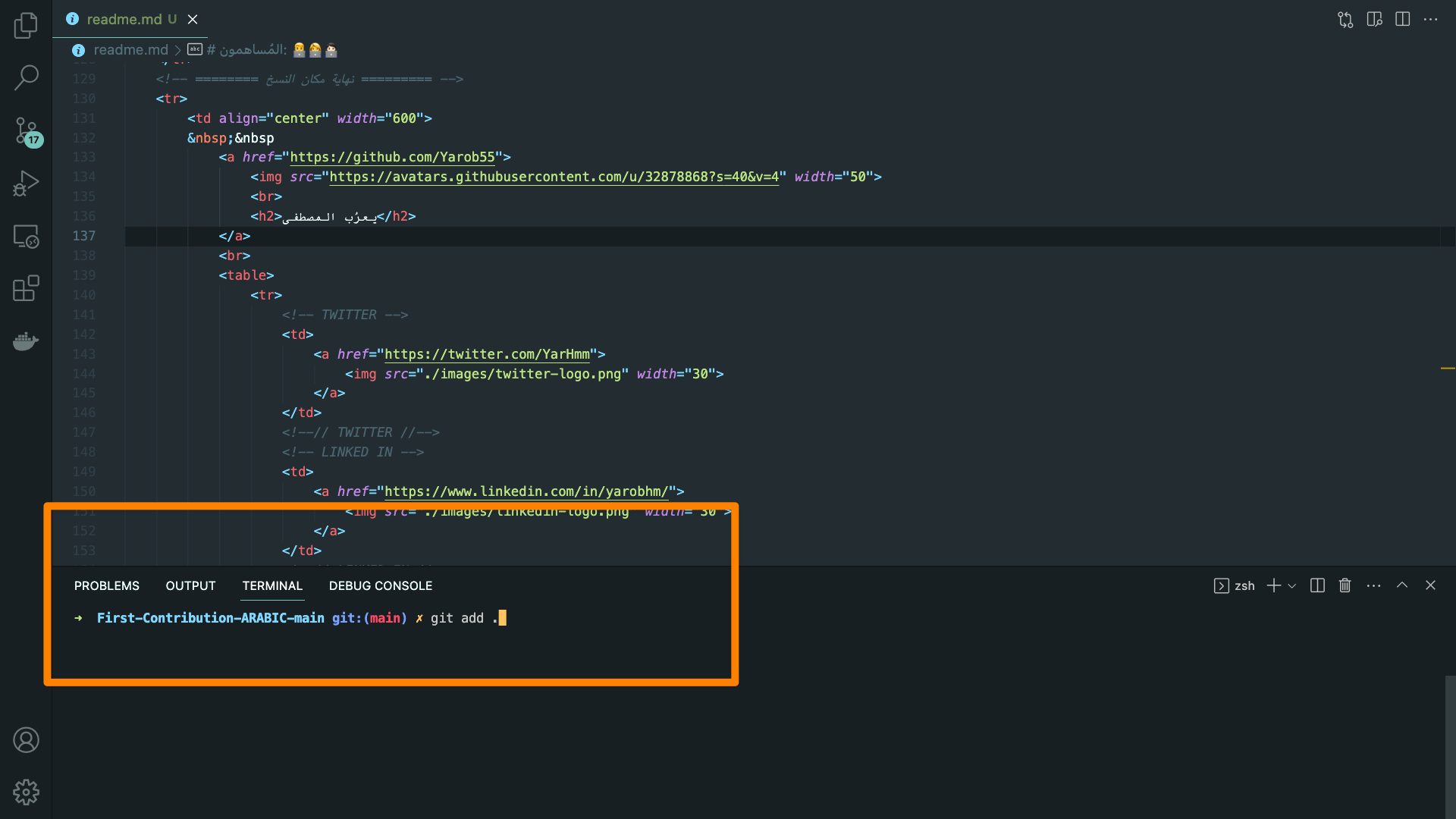Screen dimensions: 1456x819
Task: Open Source Control view with 17 badge
Action: (x=26, y=130)
